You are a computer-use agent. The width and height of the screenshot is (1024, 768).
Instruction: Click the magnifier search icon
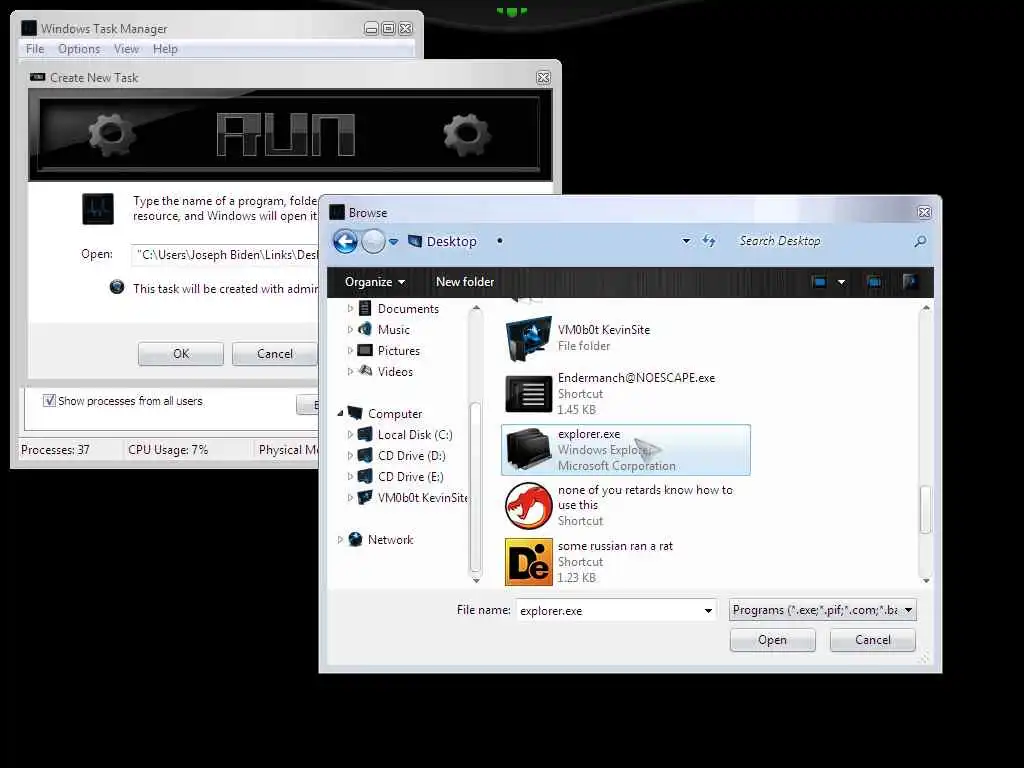(x=920, y=242)
